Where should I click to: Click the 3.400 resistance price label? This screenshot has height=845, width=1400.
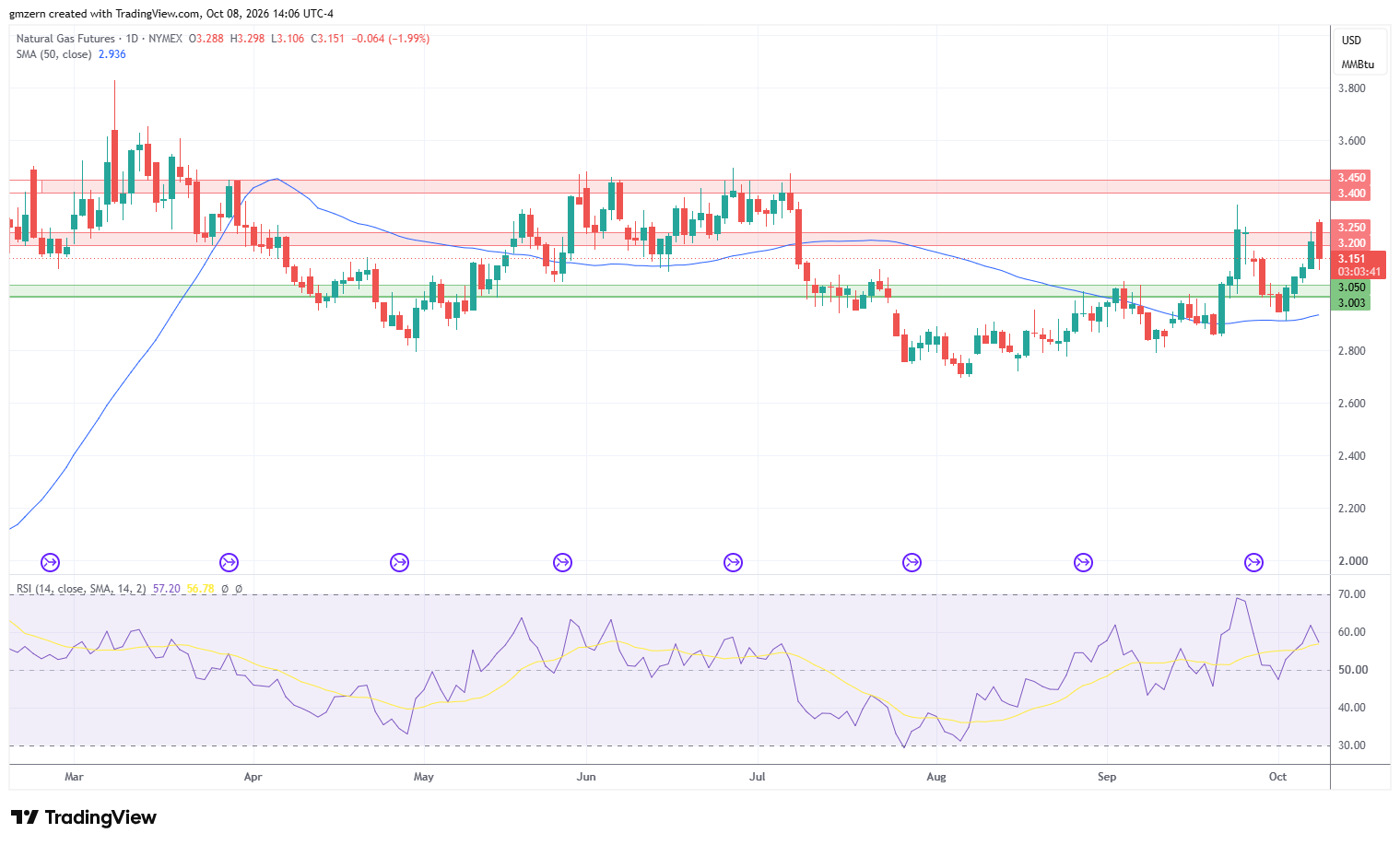(1352, 194)
